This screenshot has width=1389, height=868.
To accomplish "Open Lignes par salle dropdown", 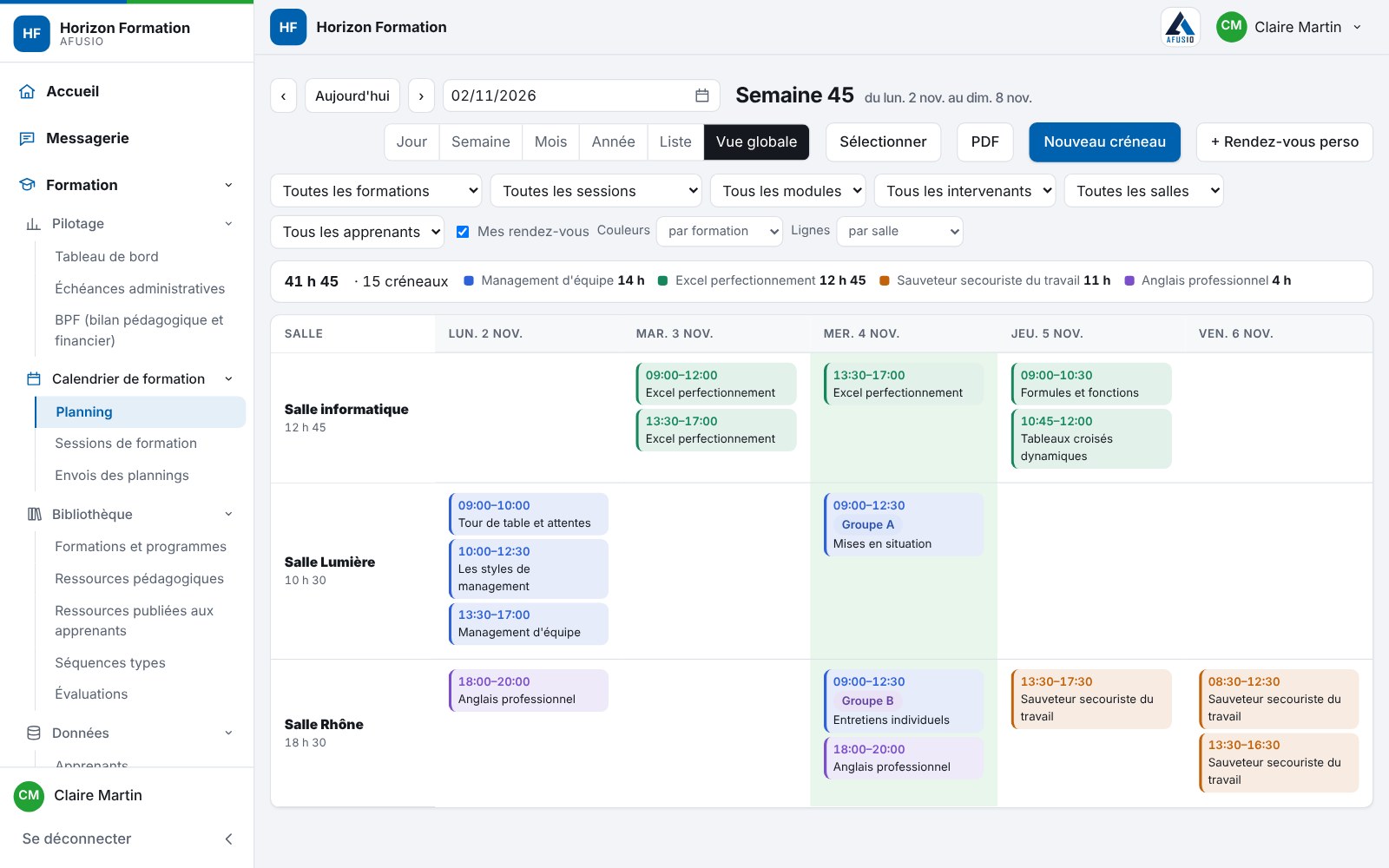I will 899,231.
